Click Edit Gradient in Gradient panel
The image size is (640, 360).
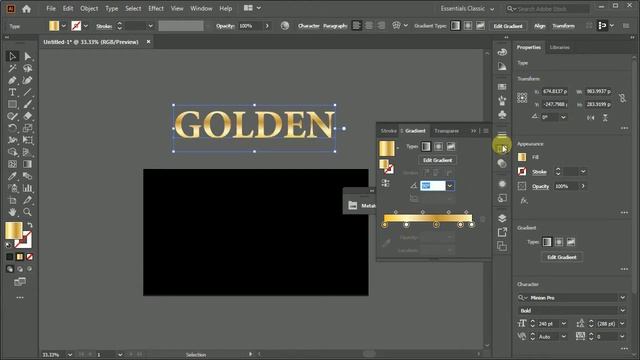point(437,160)
